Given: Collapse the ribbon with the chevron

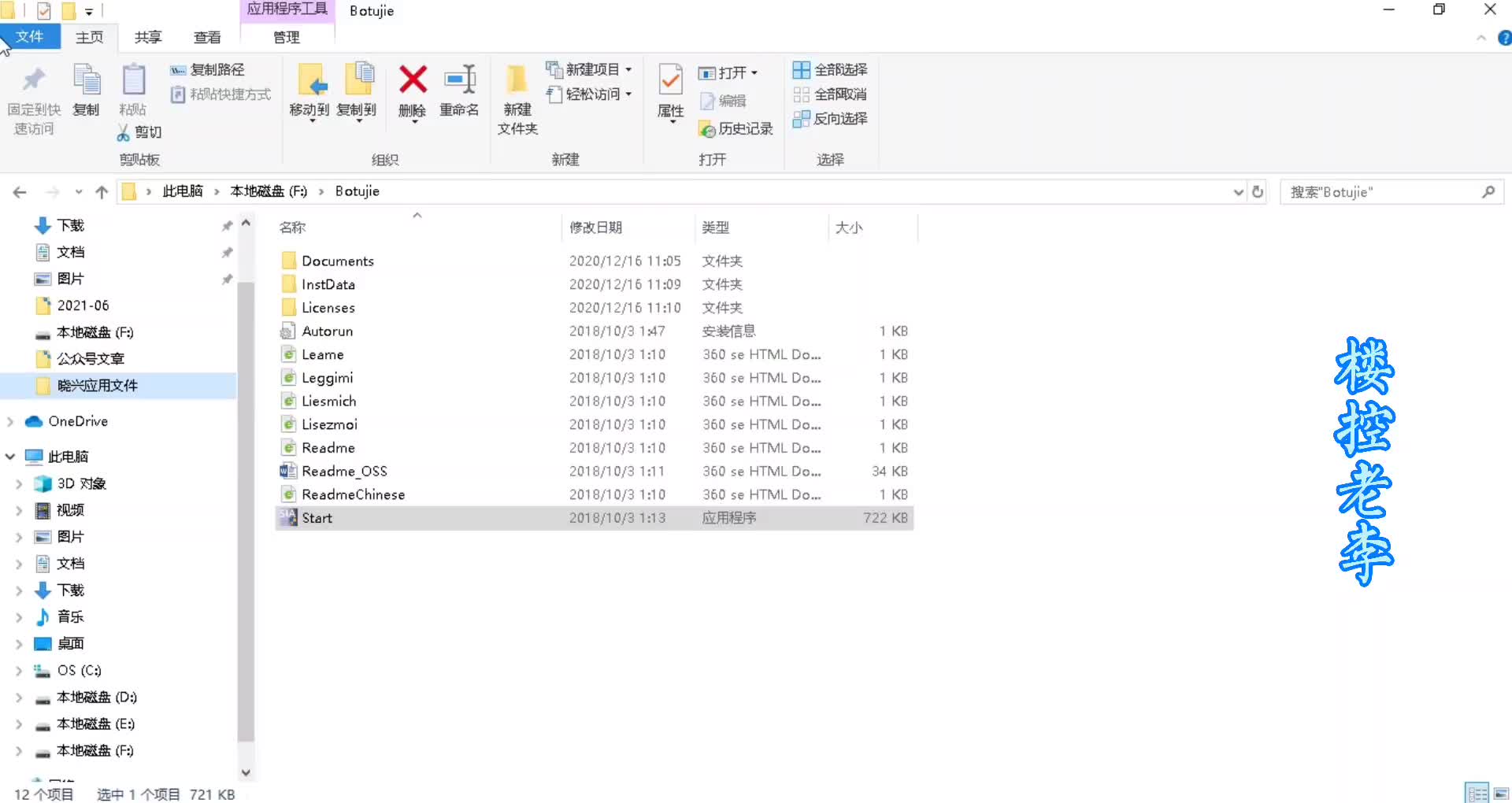Looking at the screenshot, I should [1481, 38].
